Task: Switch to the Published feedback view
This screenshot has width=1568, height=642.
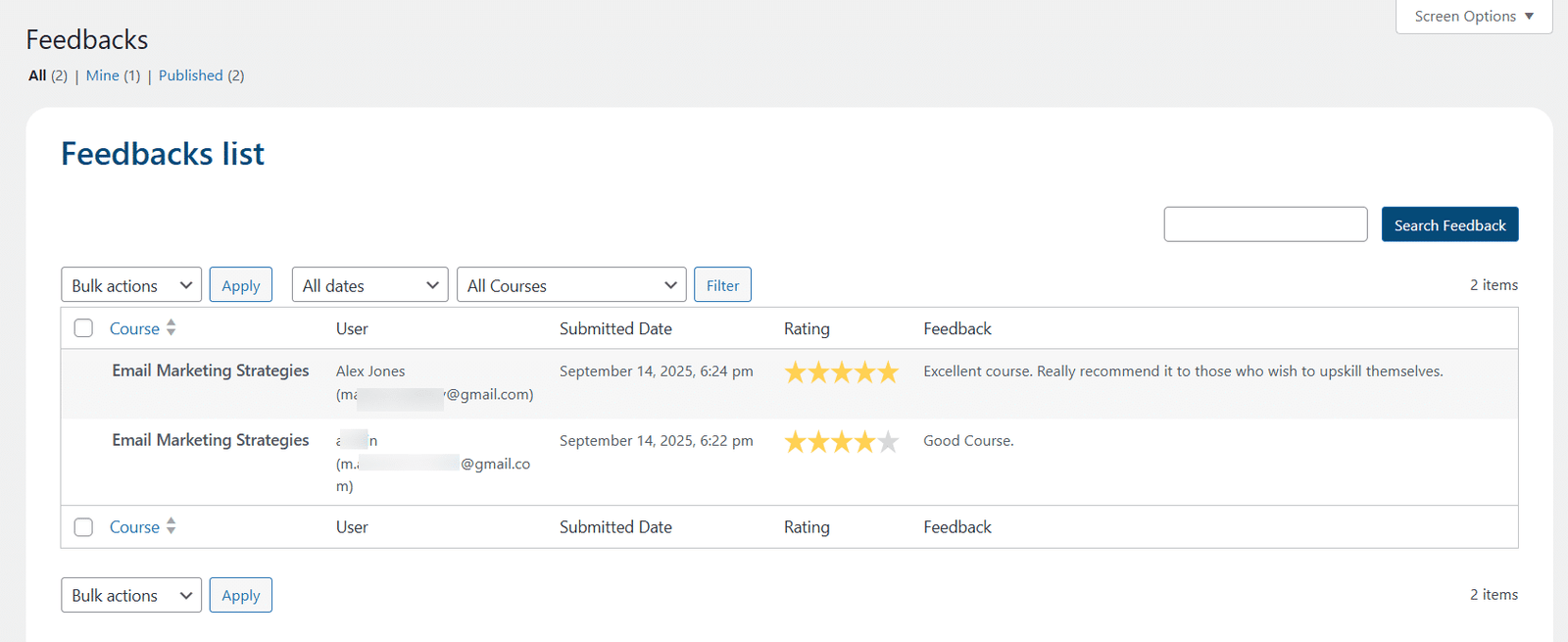Action: [x=191, y=75]
